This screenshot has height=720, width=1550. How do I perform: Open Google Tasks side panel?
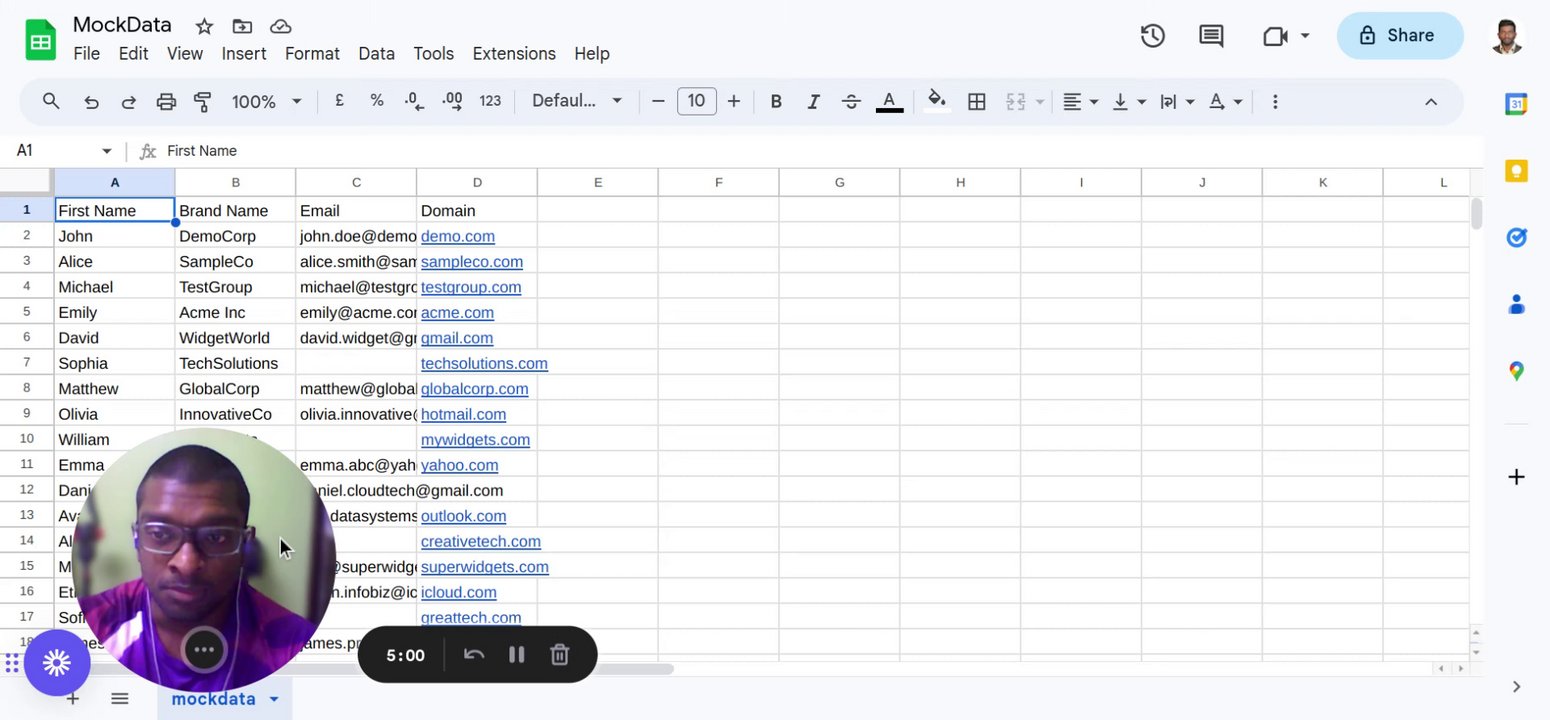(1516, 237)
